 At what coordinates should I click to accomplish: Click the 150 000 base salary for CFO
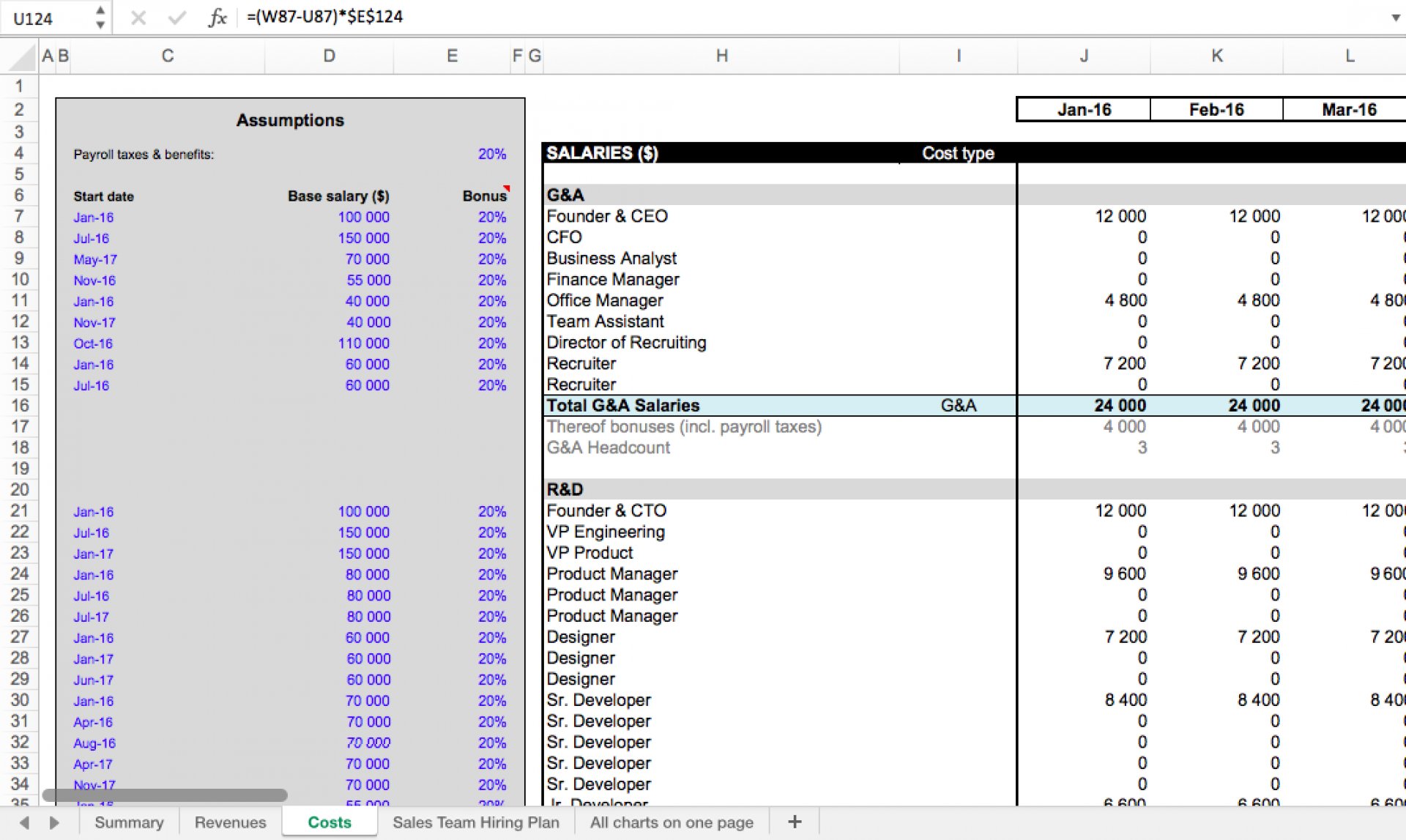click(x=363, y=238)
